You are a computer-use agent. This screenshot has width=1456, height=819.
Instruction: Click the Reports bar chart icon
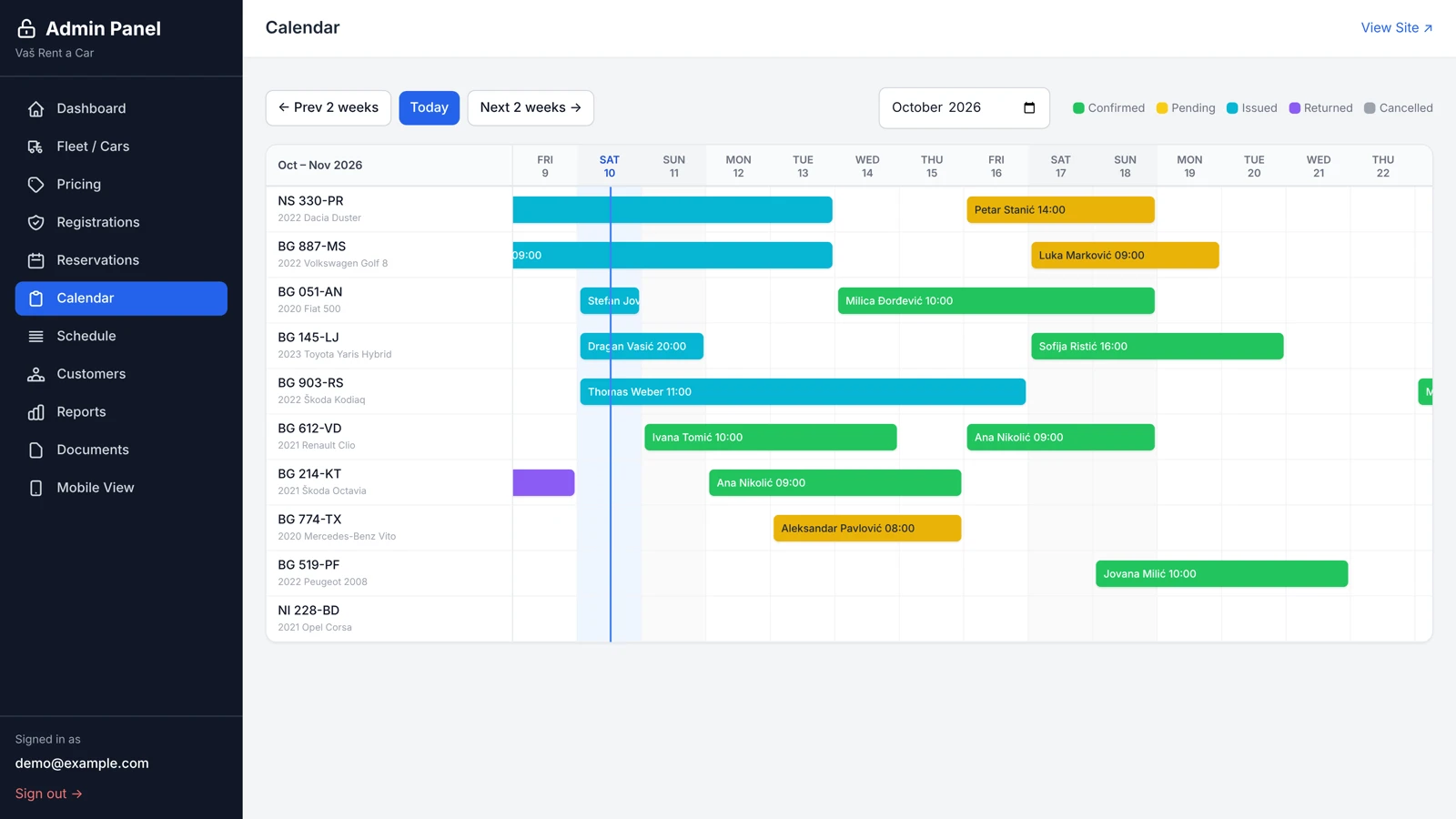coord(35,412)
